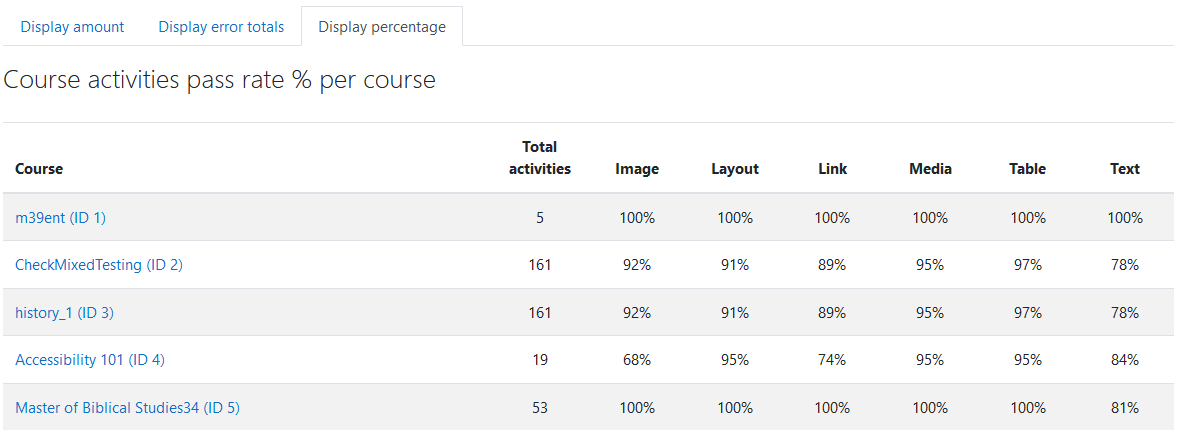
Task: Click Image 92% in CheckMixedTesting row
Action: 637,265
